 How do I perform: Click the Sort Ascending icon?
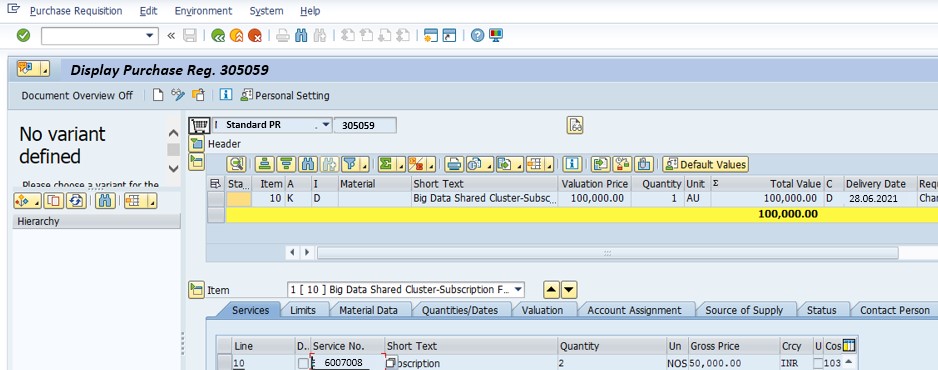tap(265, 164)
